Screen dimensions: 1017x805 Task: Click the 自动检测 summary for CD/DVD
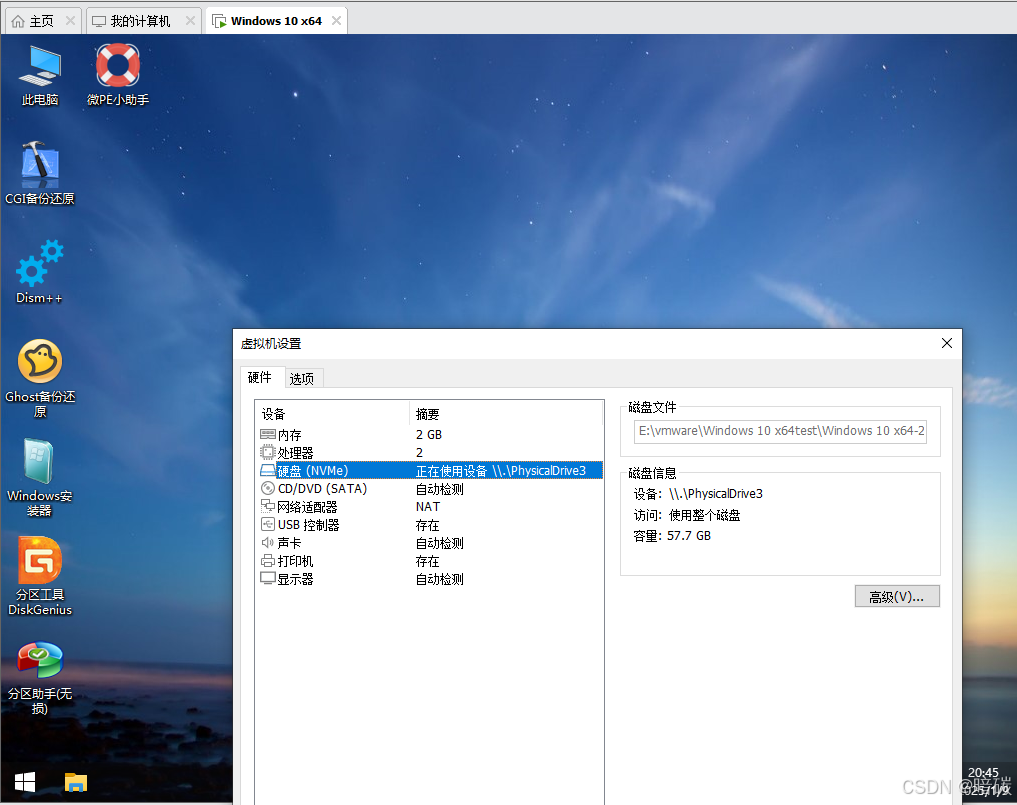440,489
